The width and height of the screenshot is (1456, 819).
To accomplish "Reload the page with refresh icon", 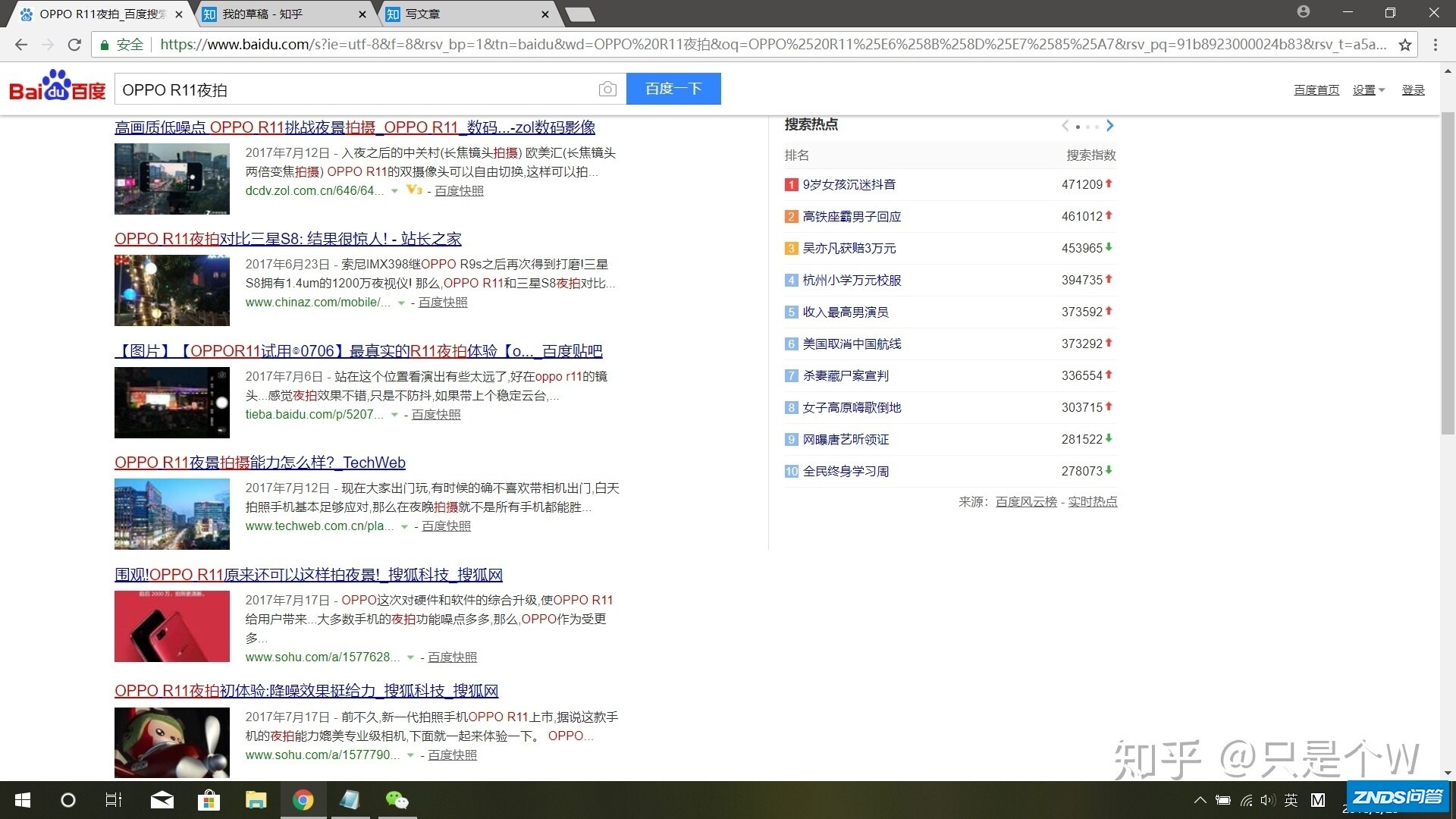I will 74,45.
